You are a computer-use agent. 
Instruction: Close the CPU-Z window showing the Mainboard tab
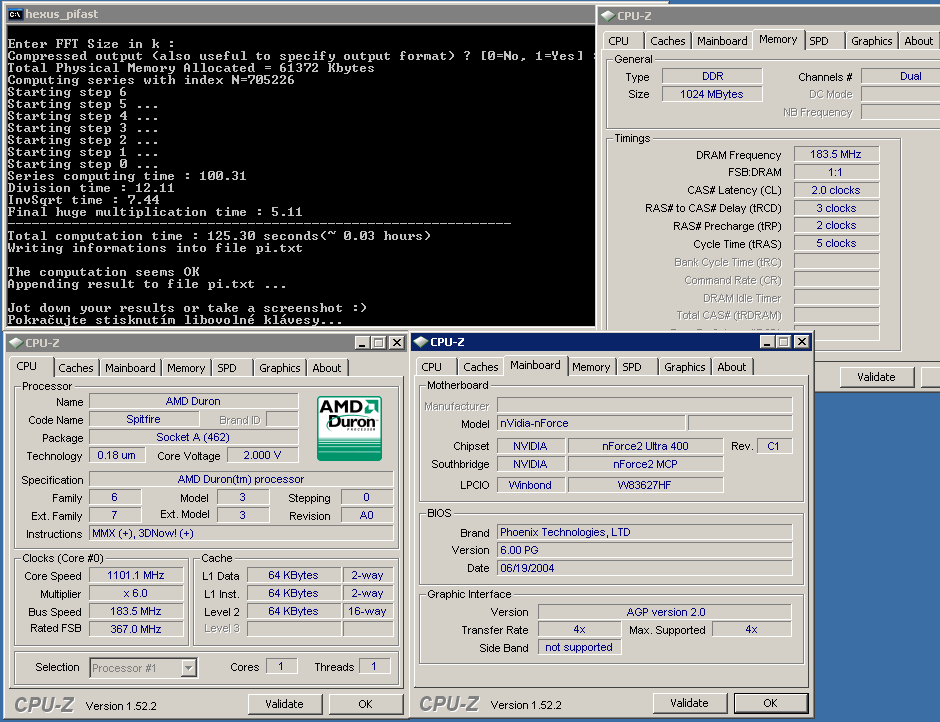point(800,342)
